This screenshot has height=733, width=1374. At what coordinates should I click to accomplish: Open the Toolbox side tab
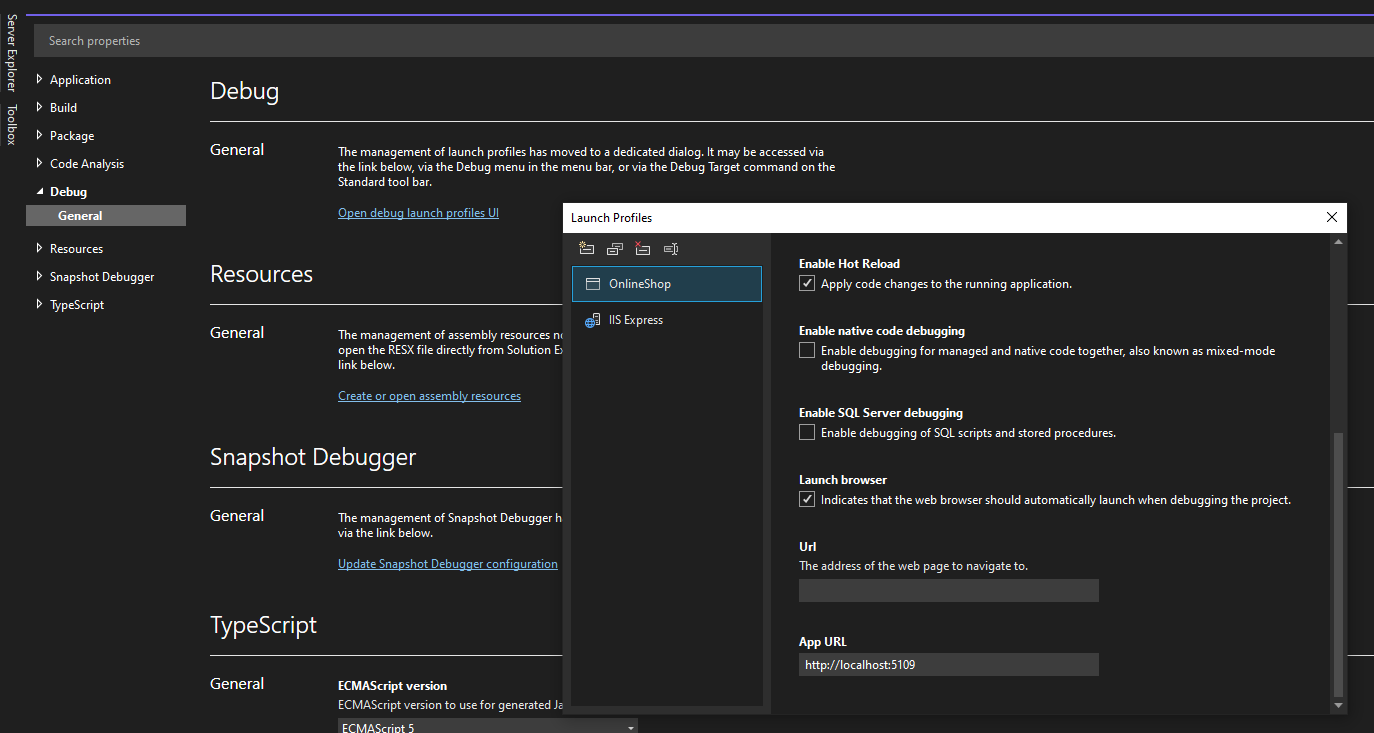point(12,124)
